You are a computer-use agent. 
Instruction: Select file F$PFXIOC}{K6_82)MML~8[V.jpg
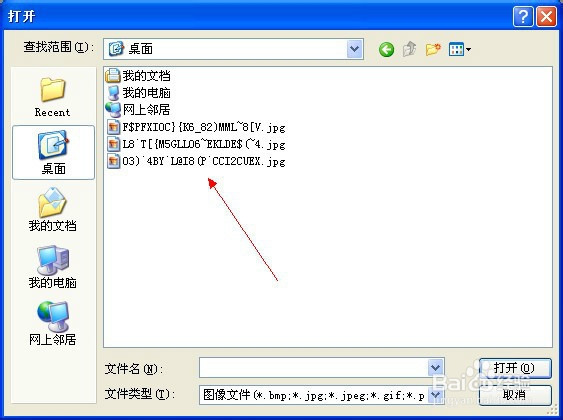pyautogui.click(x=196, y=127)
